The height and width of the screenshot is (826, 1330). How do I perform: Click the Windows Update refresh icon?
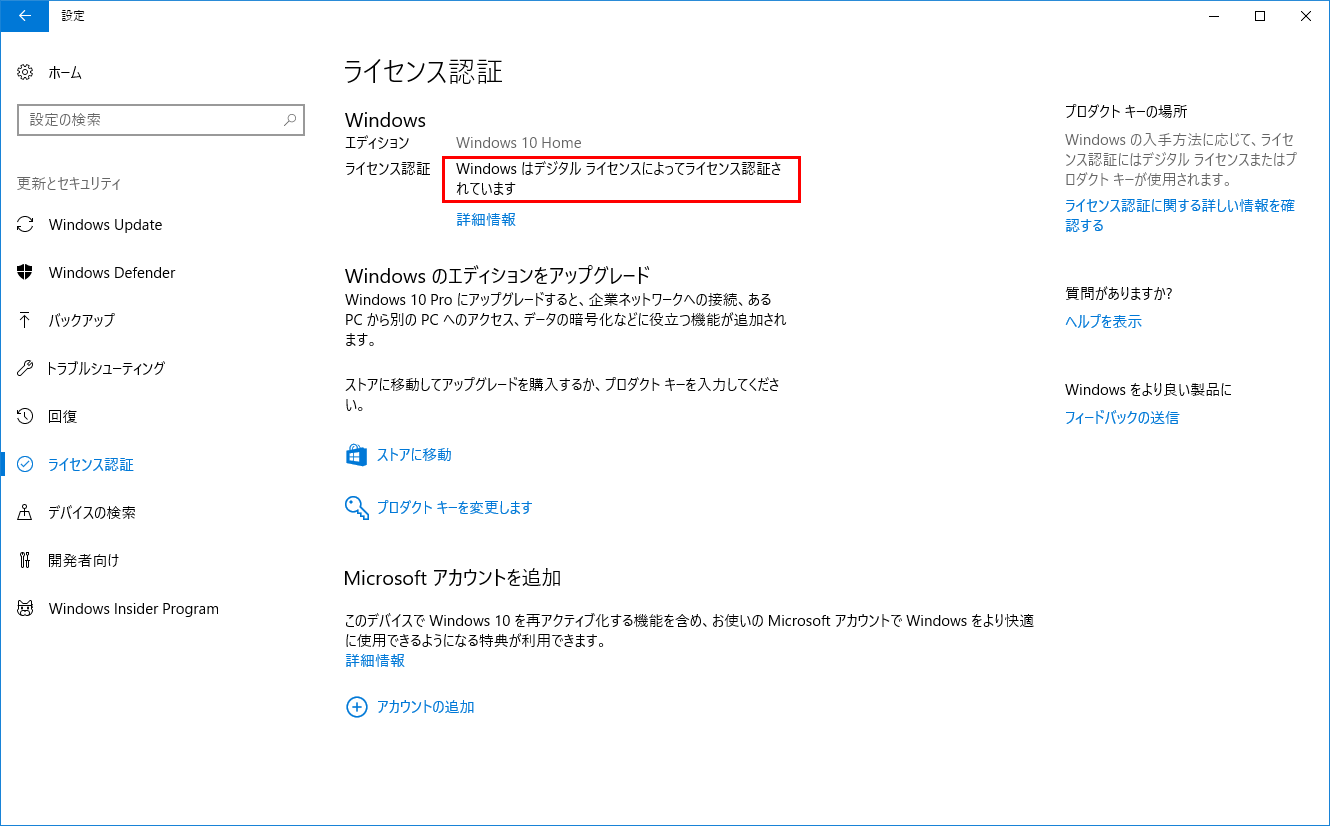(x=26, y=225)
